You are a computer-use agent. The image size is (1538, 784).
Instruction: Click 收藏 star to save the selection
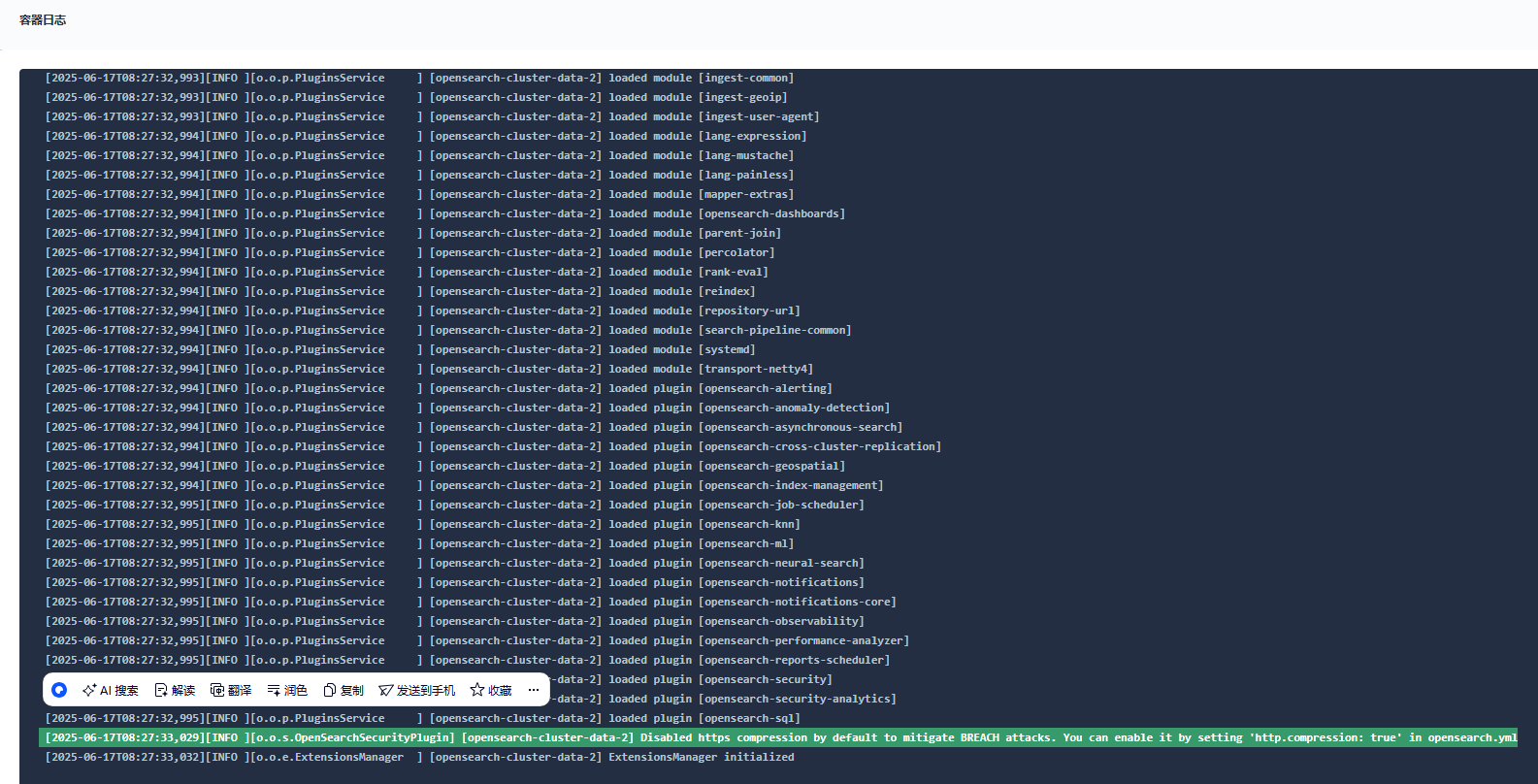click(x=491, y=690)
